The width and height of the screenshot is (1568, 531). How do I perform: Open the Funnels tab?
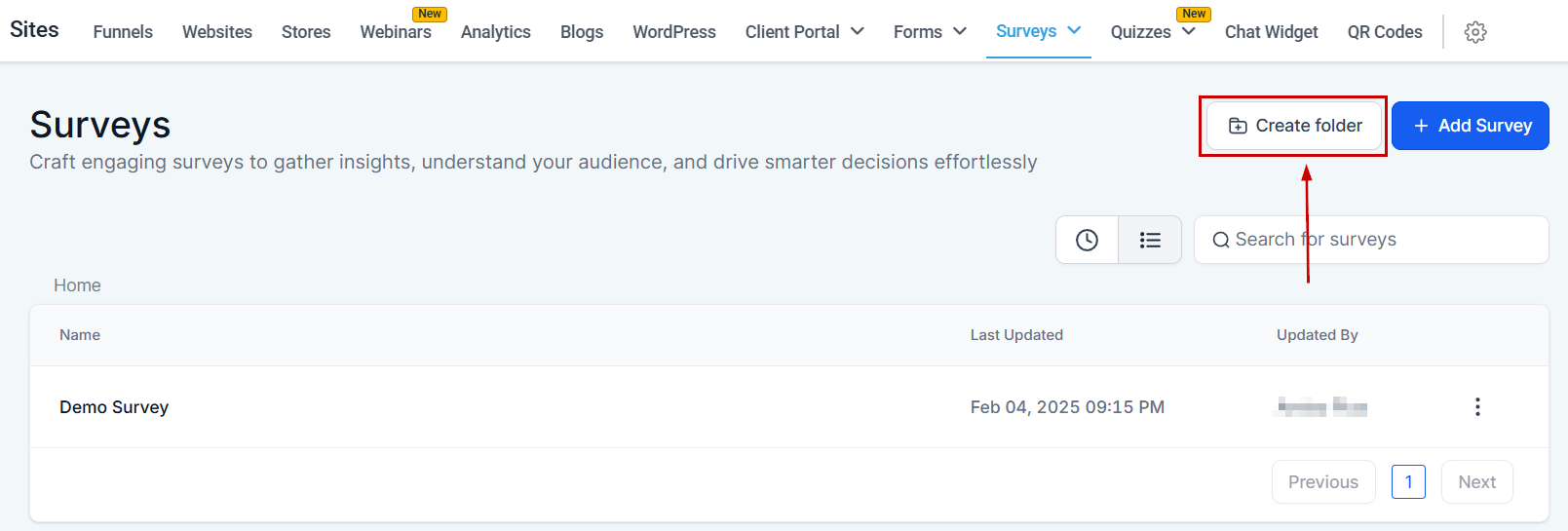point(123,32)
